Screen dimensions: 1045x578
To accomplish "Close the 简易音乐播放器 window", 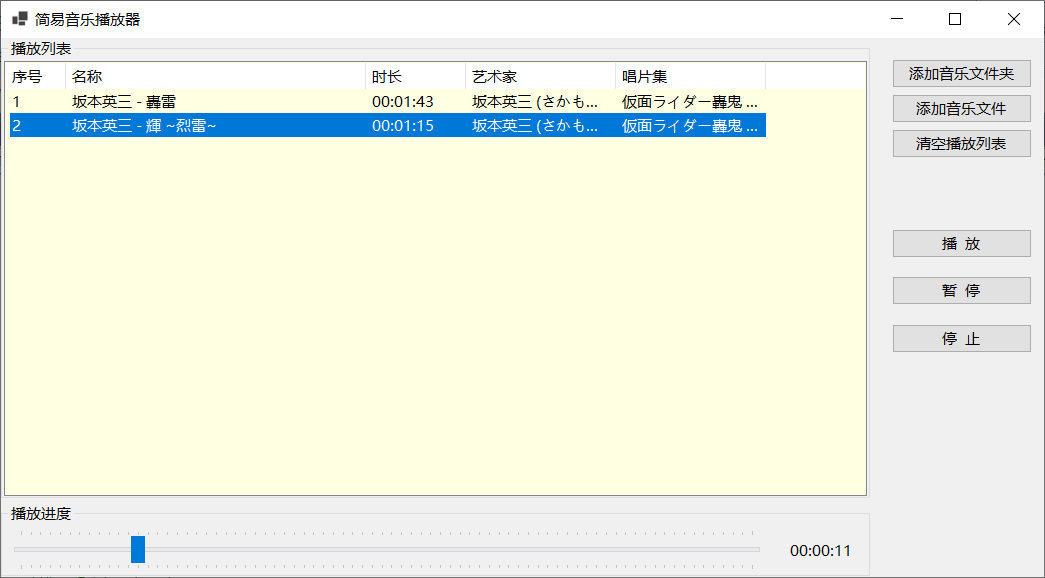I will 1014,19.
